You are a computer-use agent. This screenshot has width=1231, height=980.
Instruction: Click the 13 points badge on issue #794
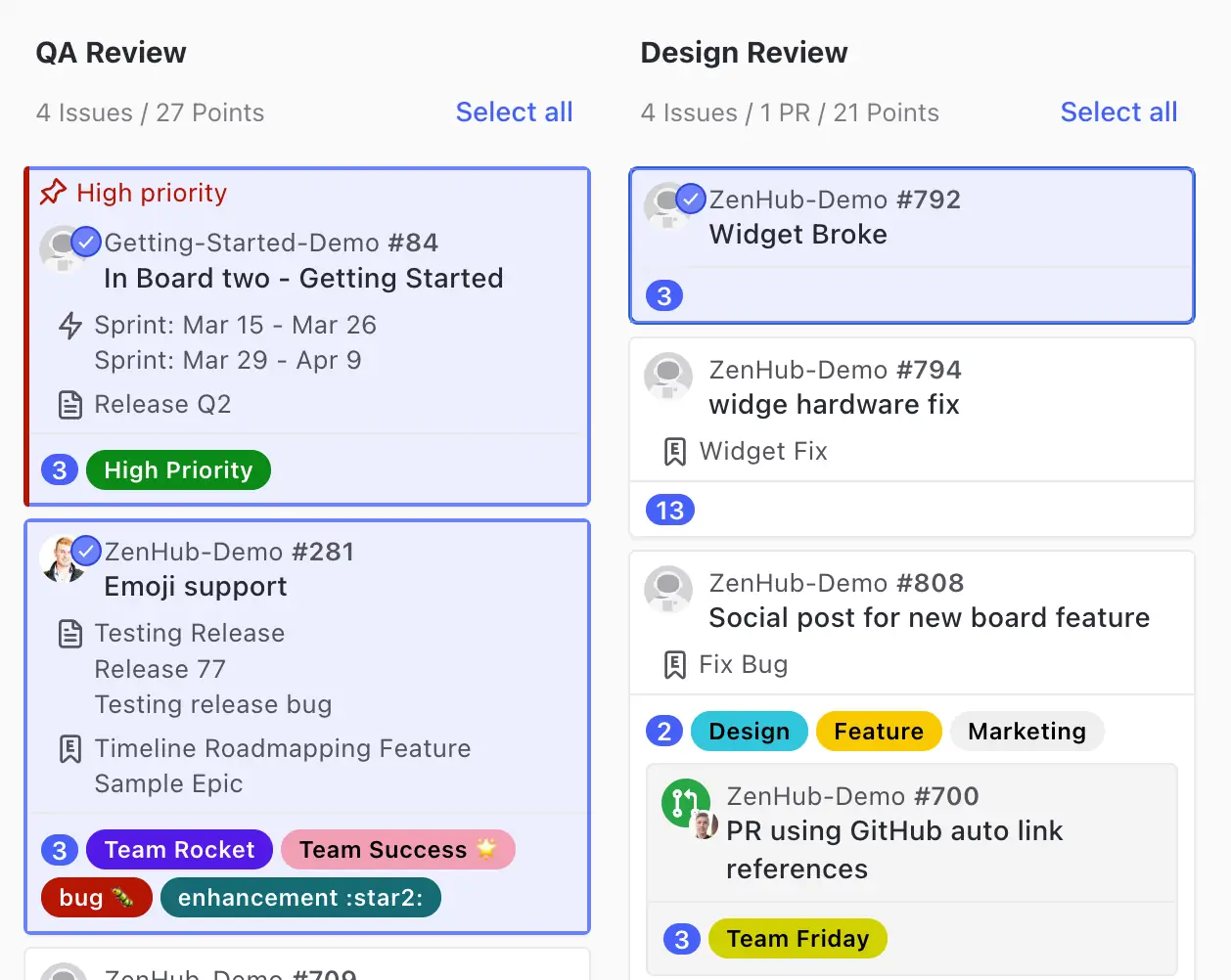point(670,510)
